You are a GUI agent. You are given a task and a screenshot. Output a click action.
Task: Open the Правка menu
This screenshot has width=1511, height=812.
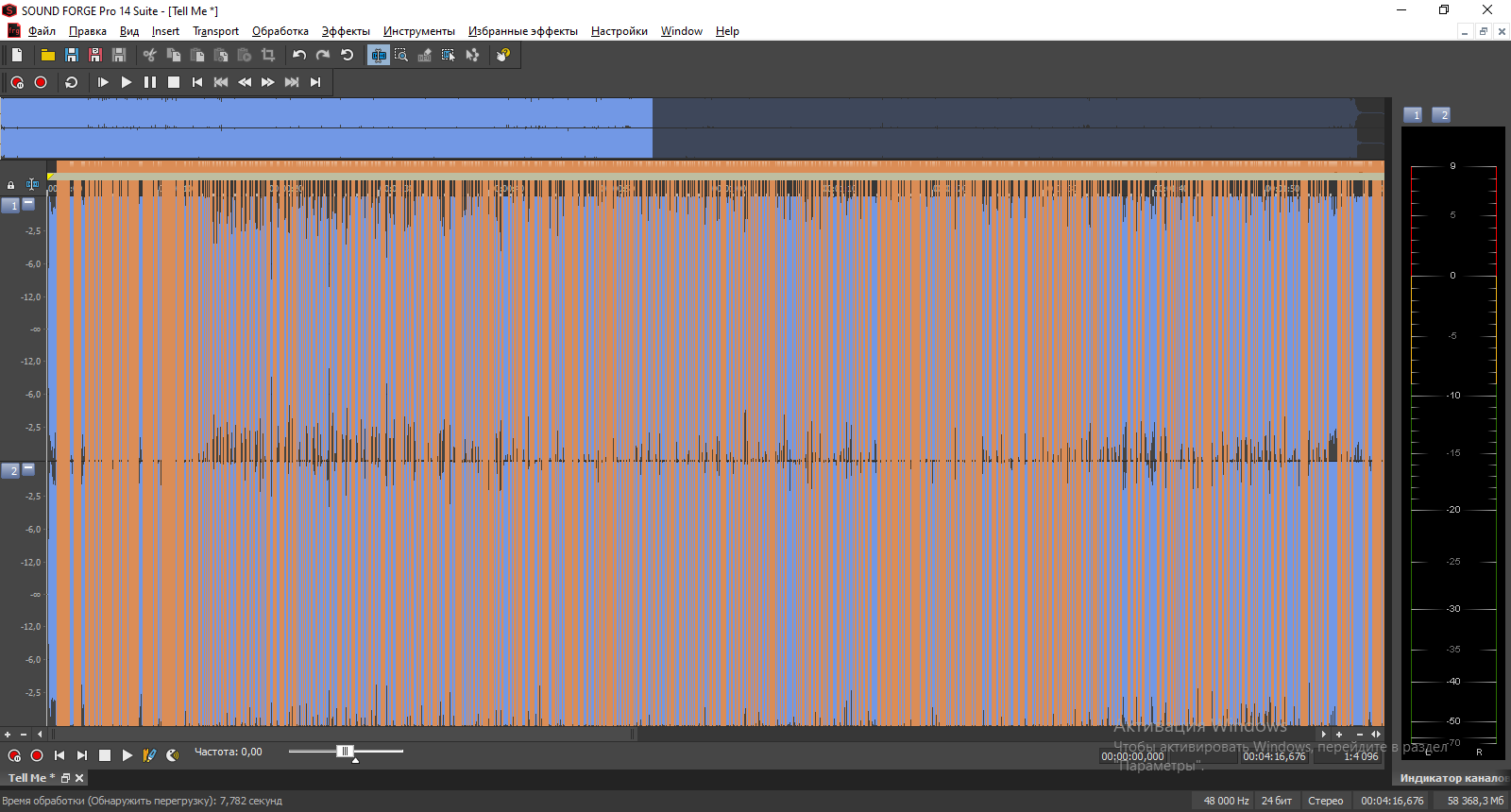click(88, 31)
